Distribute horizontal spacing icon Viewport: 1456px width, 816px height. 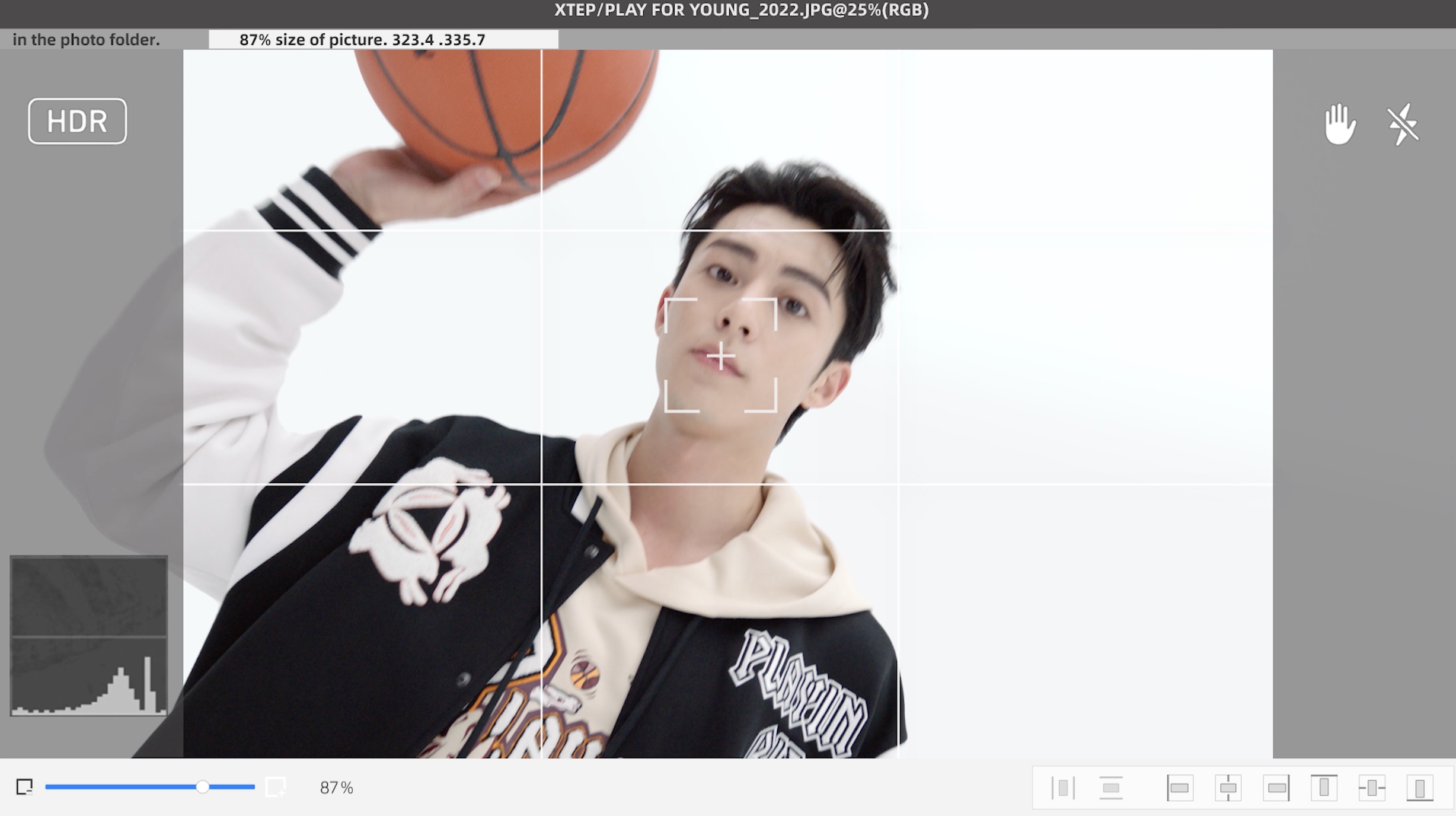1063,788
